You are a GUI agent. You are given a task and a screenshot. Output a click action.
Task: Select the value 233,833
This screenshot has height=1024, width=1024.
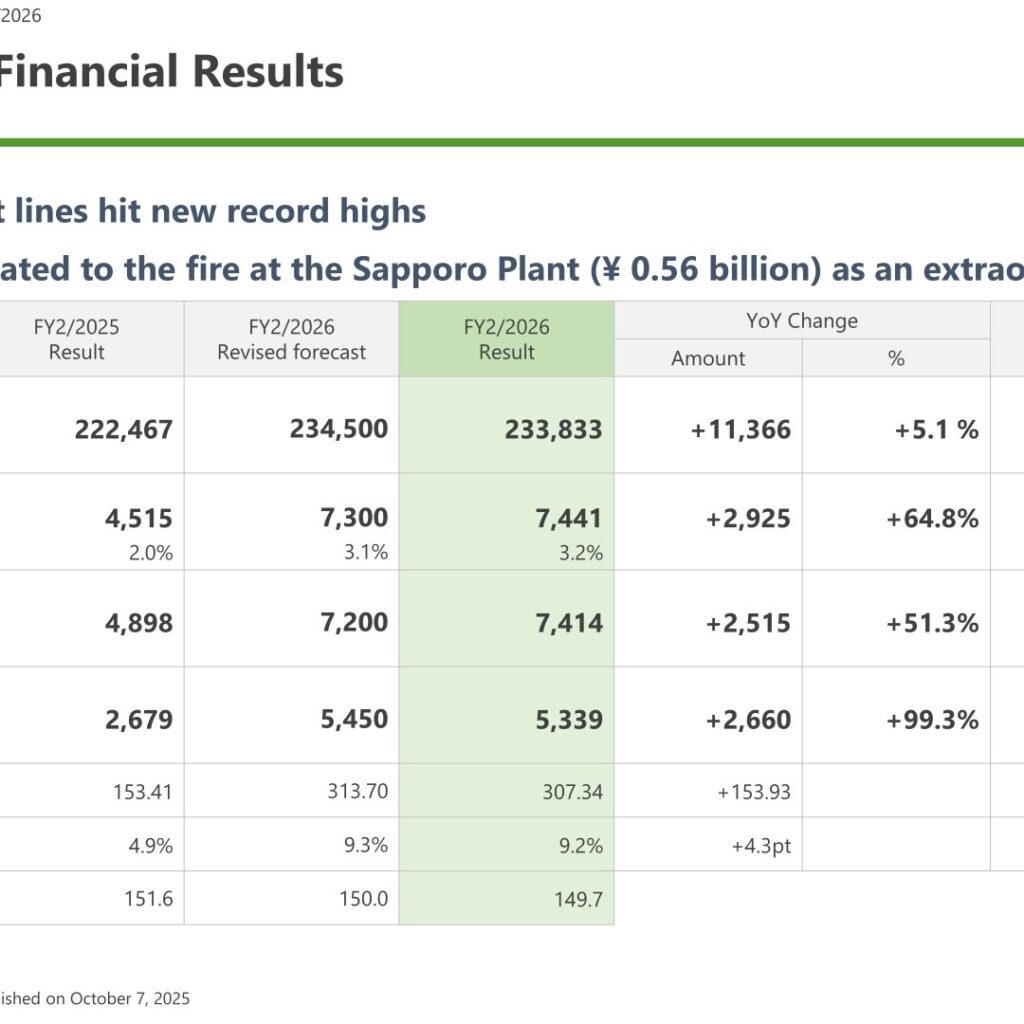pos(554,429)
